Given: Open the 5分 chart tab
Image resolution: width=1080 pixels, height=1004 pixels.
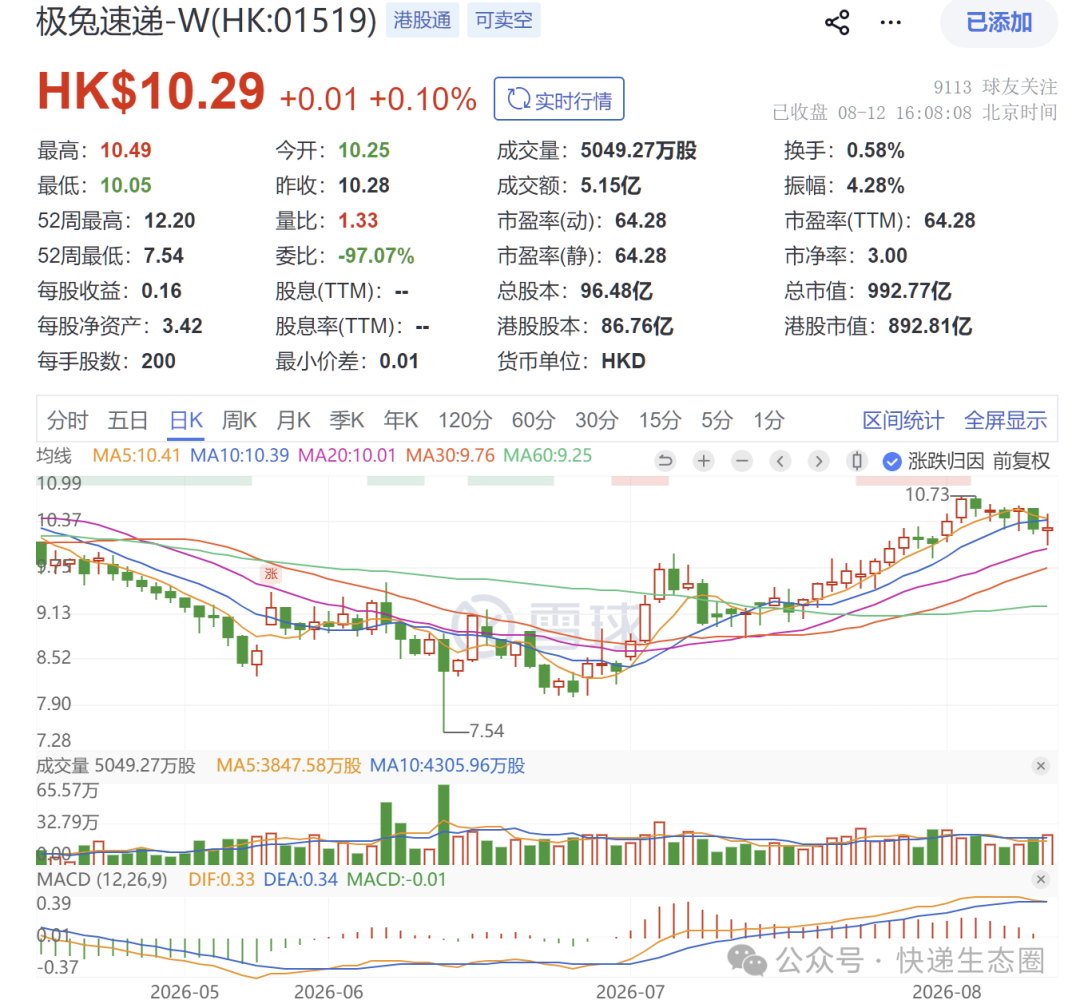Looking at the screenshot, I should pos(716,420).
